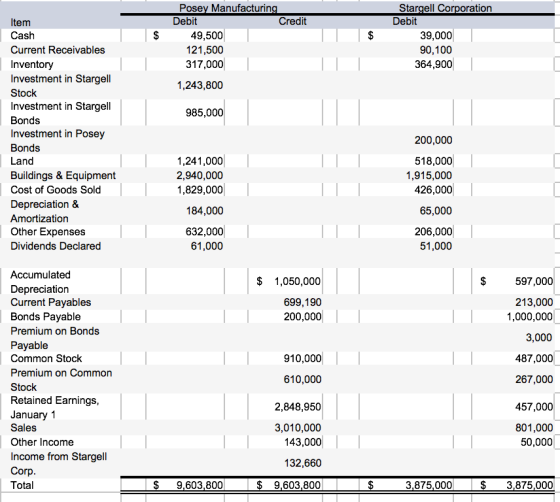Select Posey buildings value 2,940,000

click(200, 176)
